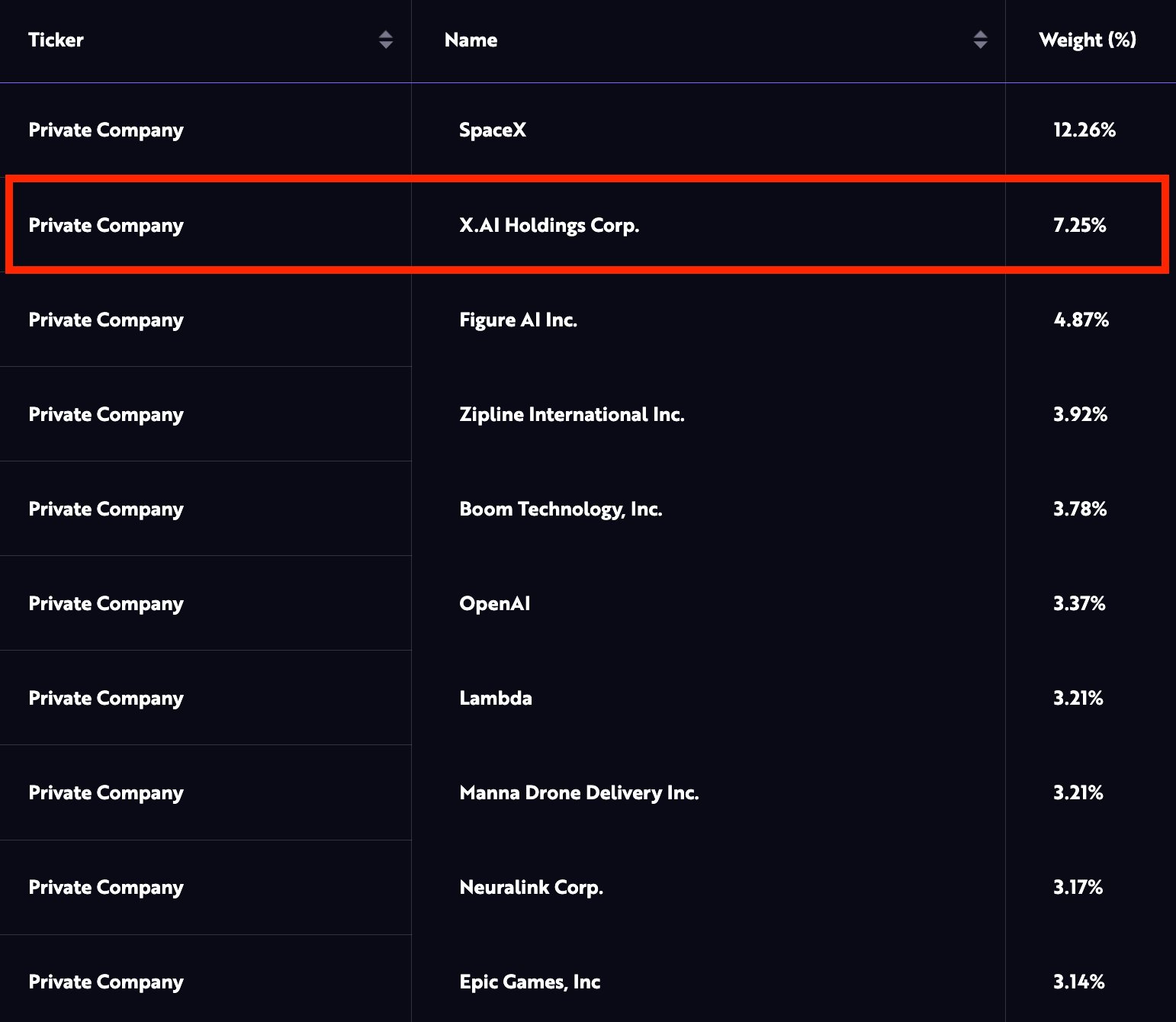Click the Lambda weight value 3.21%
Viewport: 1176px width, 1022px height.
1078,698
